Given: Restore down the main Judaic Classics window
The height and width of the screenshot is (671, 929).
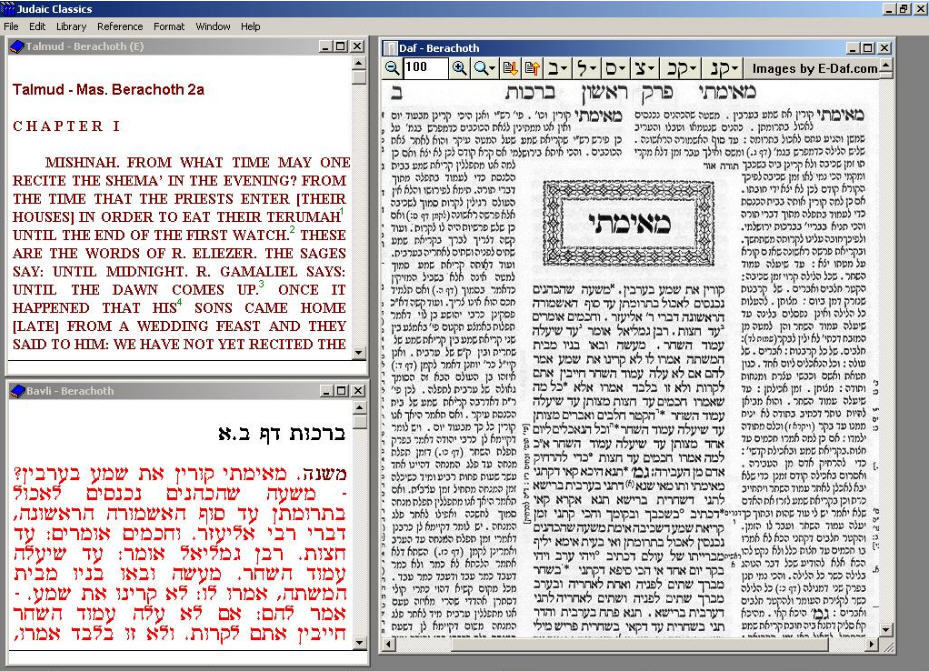Looking at the screenshot, I should (904, 8).
